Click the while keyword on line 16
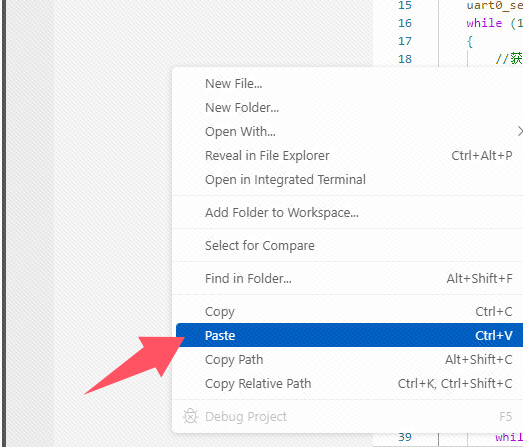Image resolution: width=523 pixels, height=447 pixels. 484,23
